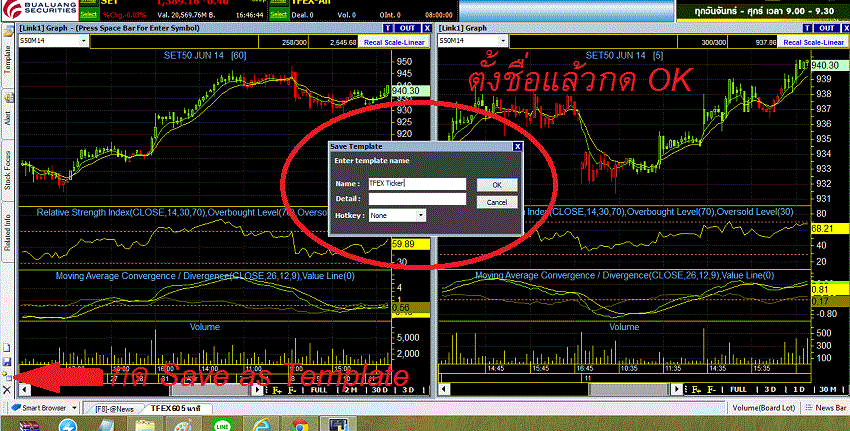Click the F- zoom icon on left graph

292,390
